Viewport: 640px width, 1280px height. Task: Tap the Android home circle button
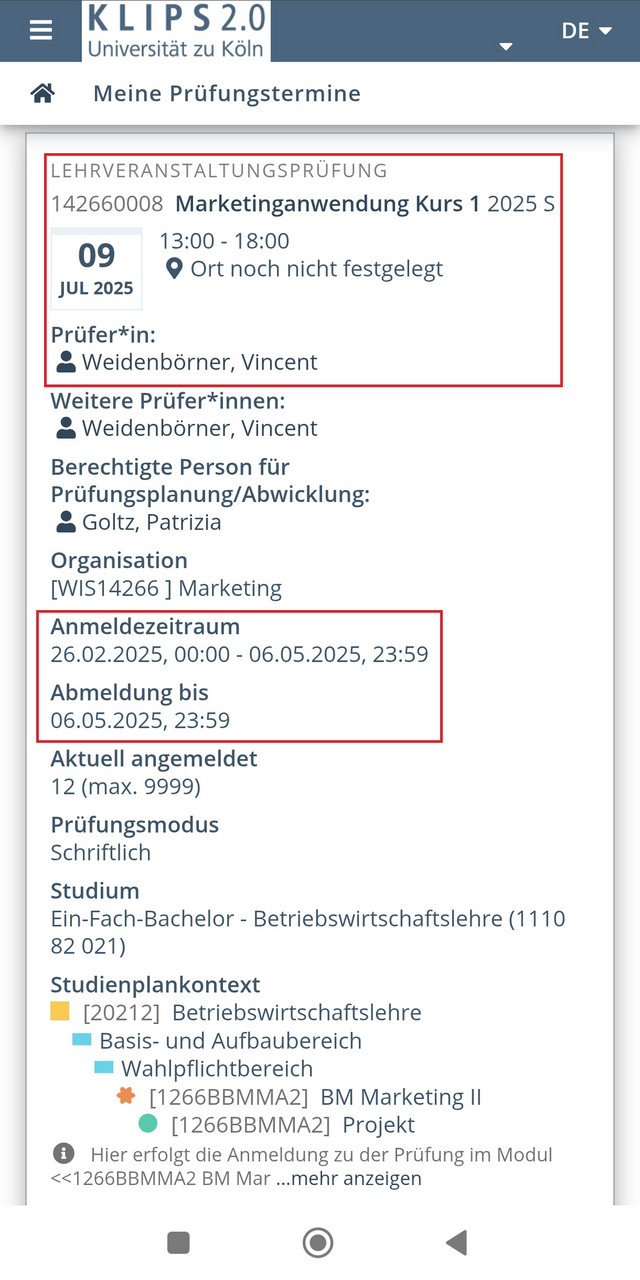pos(318,1242)
